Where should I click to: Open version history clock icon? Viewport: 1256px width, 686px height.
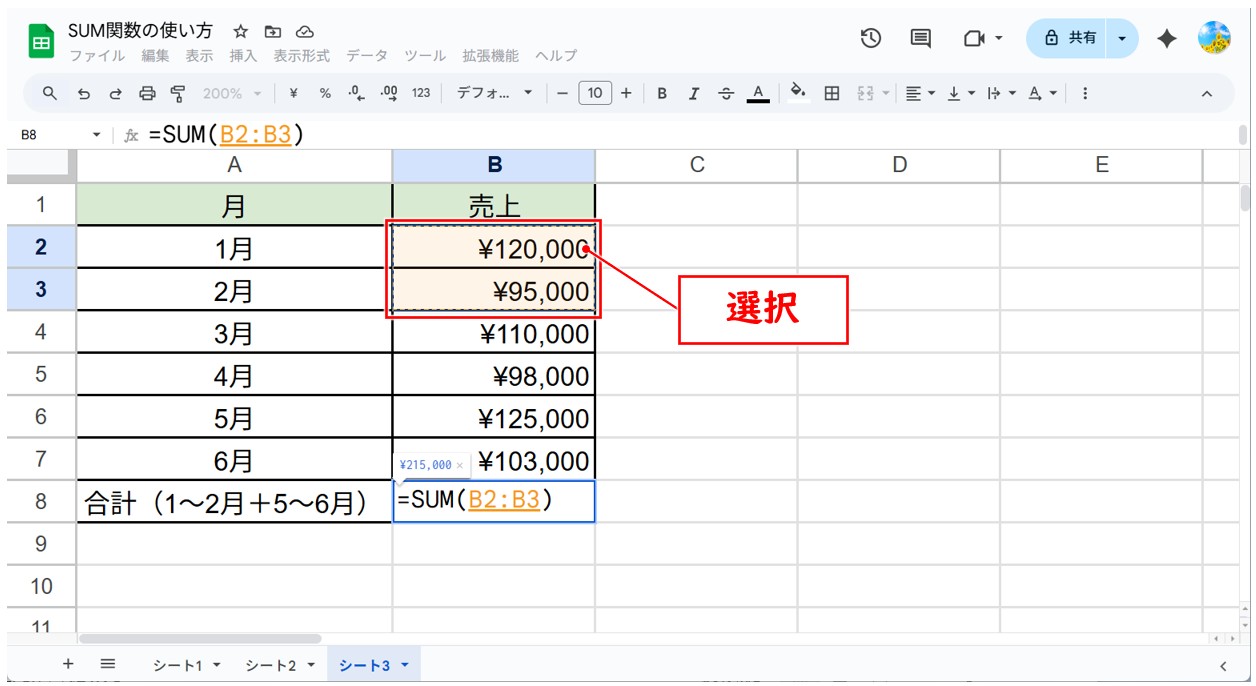[x=871, y=38]
